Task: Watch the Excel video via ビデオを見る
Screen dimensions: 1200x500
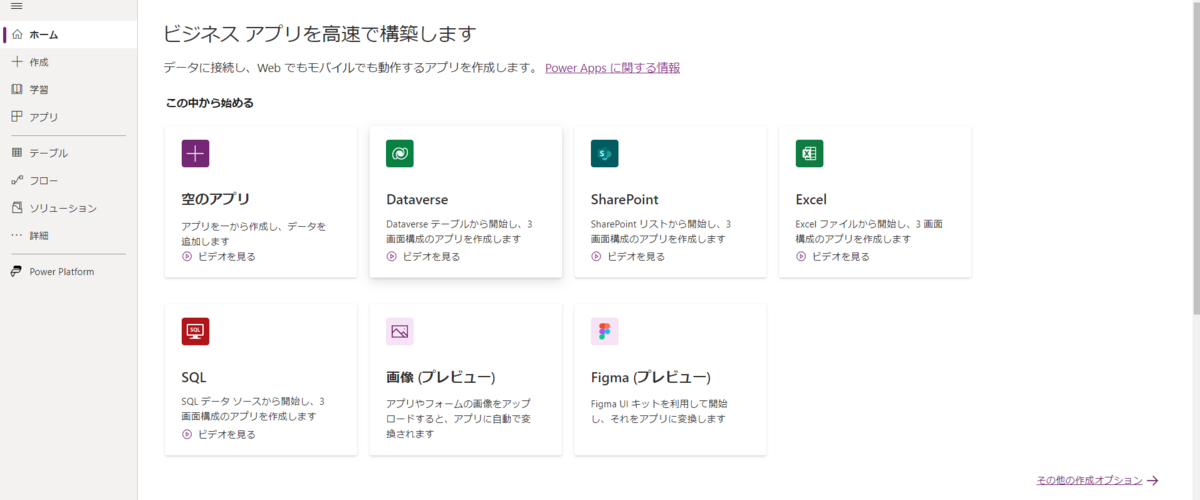Action: click(840, 256)
